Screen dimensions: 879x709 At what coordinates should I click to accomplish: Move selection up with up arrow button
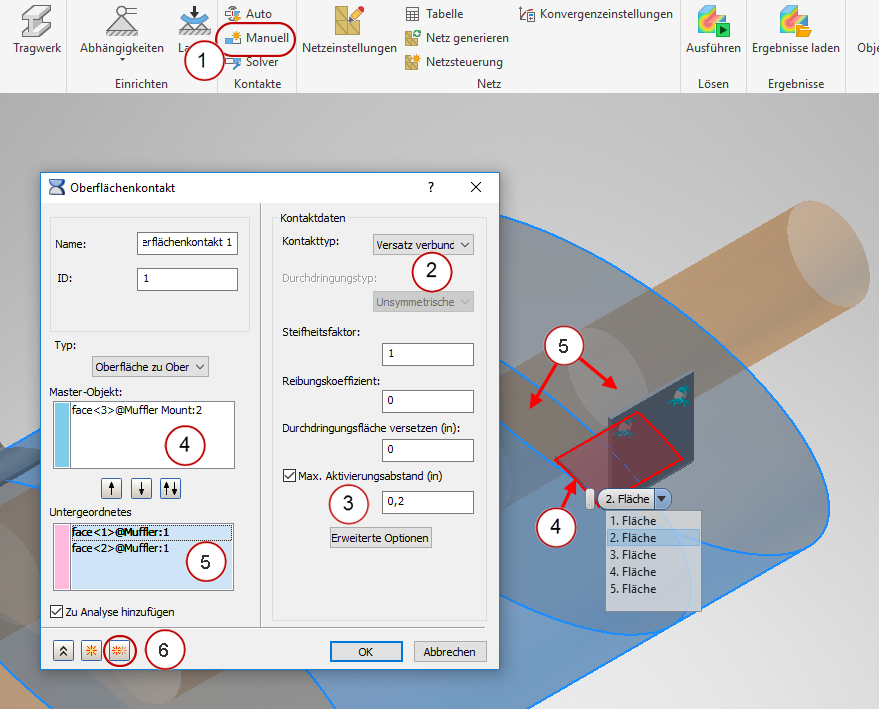tap(112, 489)
